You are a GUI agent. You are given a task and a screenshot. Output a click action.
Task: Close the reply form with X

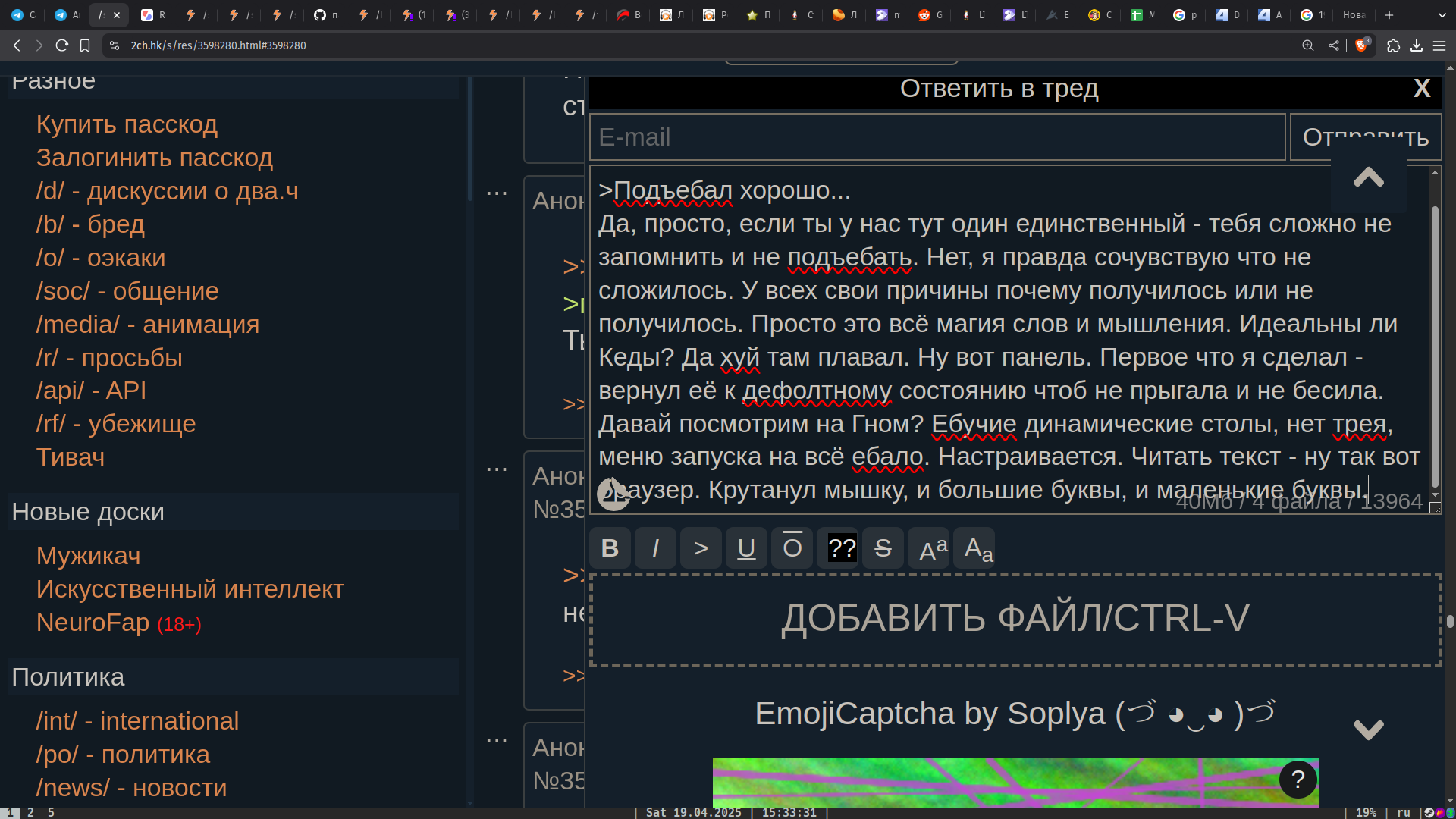click(x=1422, y=88)
